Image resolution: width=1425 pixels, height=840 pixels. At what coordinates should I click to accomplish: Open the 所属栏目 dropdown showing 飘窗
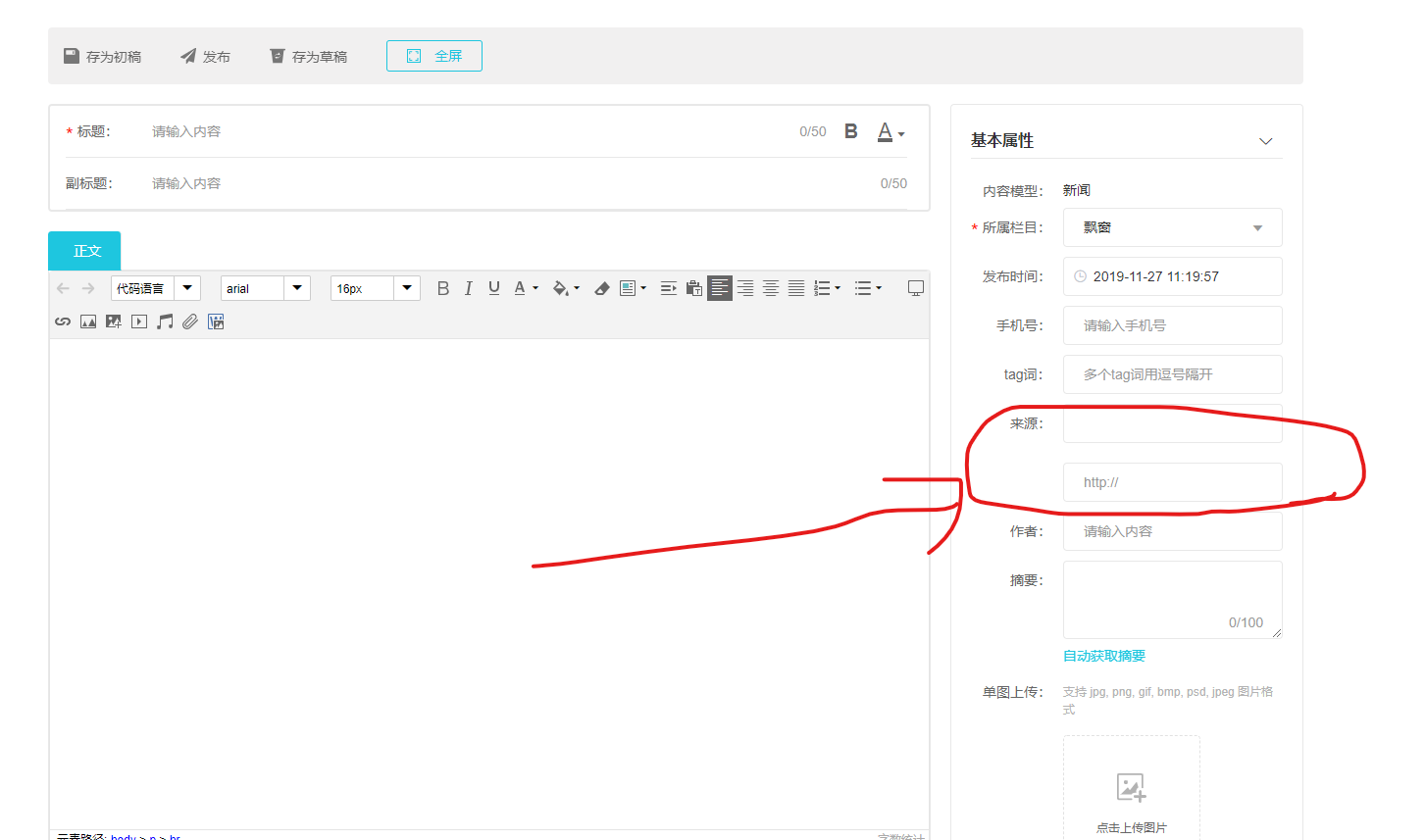[x=1173, y=227]
